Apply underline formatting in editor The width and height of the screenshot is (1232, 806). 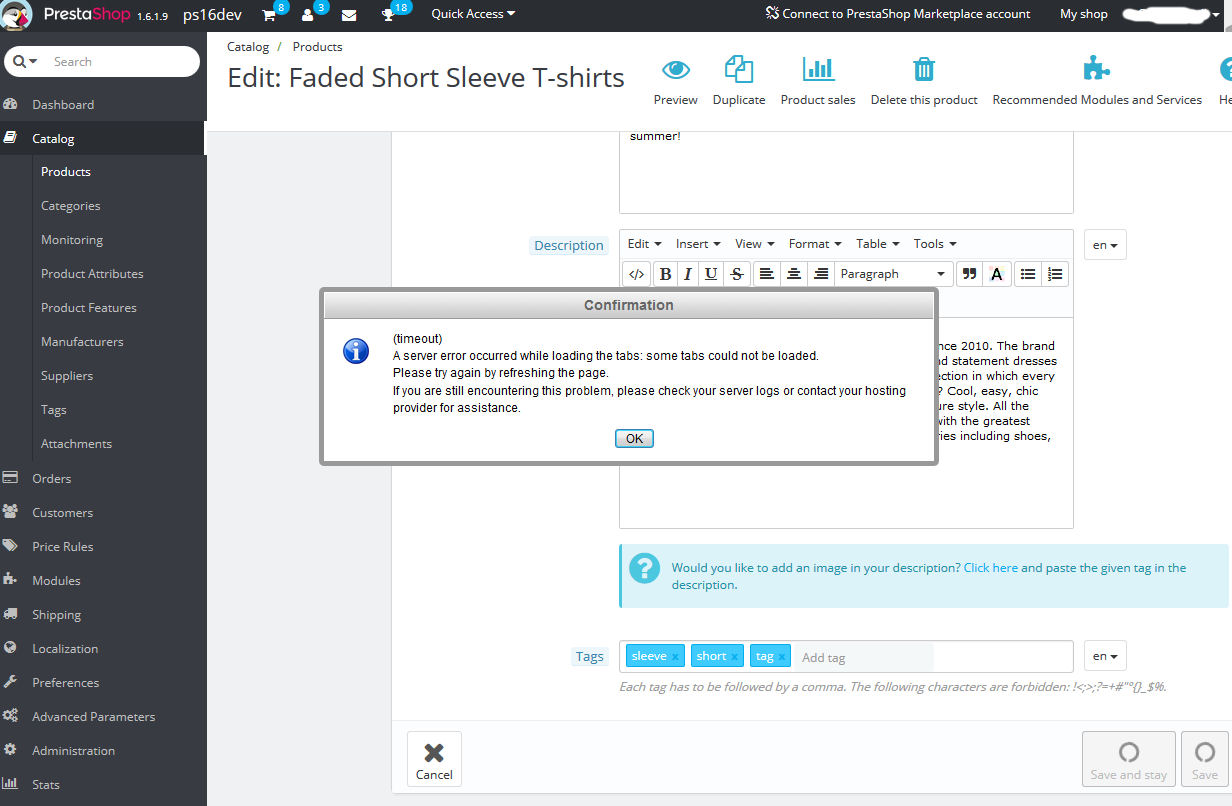(711, 274)
